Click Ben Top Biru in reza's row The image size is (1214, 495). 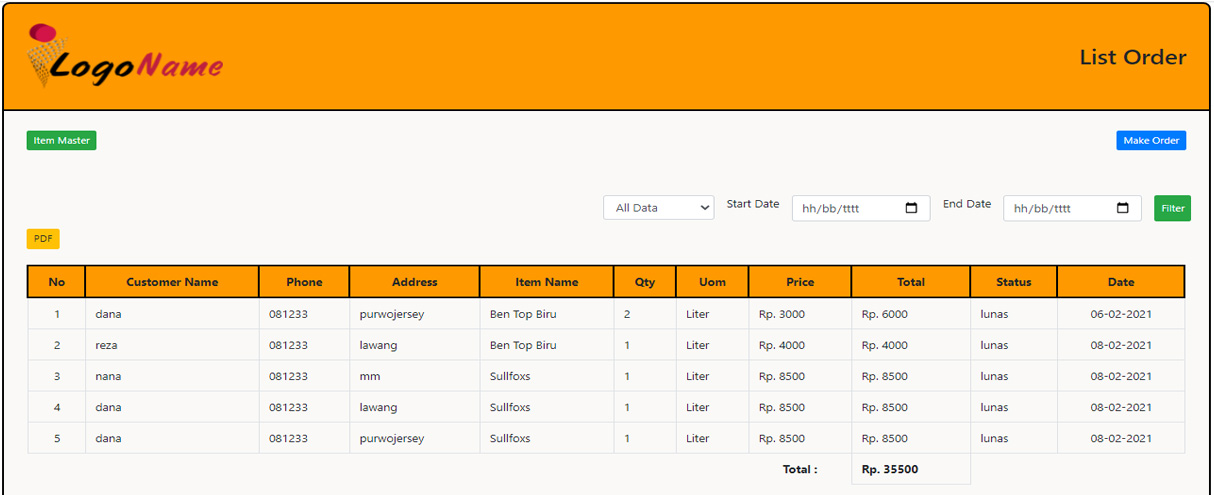click(523, 345)
